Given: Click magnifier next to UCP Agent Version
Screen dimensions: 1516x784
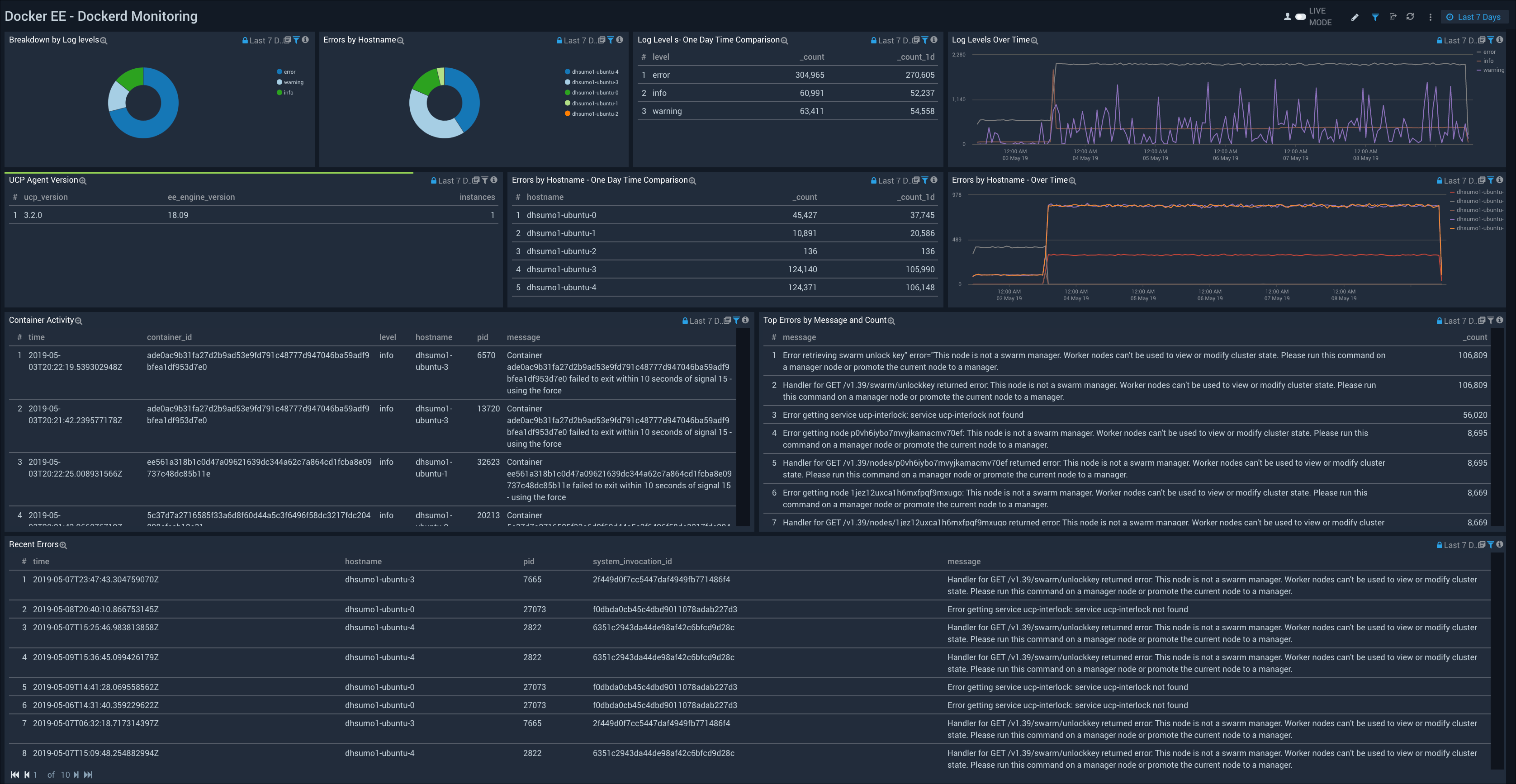Looking at the screenshot, I should point(83,181).
